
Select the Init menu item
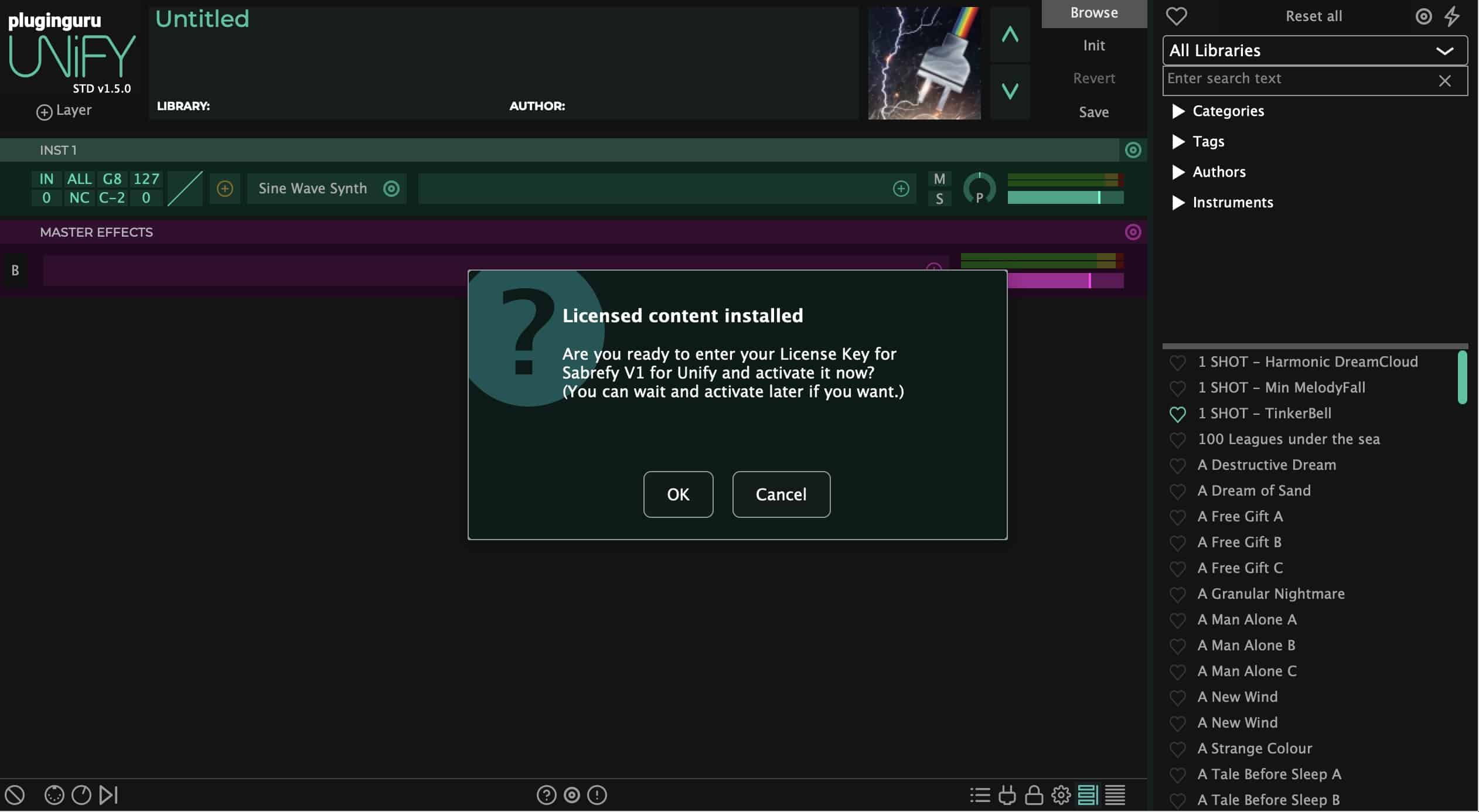pos(1093,46)
